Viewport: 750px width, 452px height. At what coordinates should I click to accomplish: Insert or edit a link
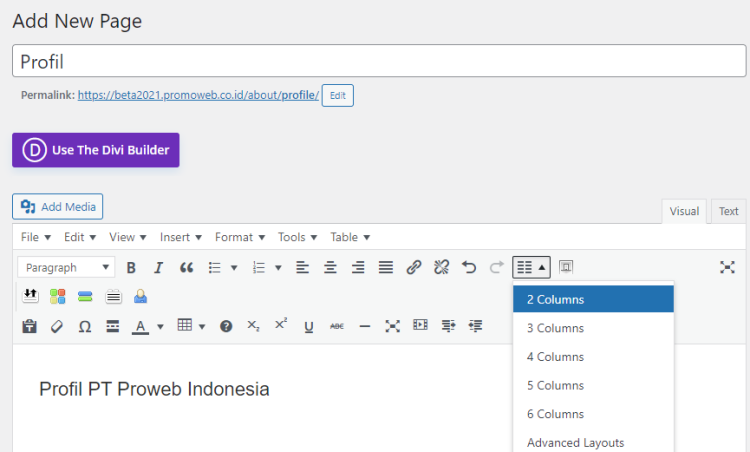(x=414, y=267)
